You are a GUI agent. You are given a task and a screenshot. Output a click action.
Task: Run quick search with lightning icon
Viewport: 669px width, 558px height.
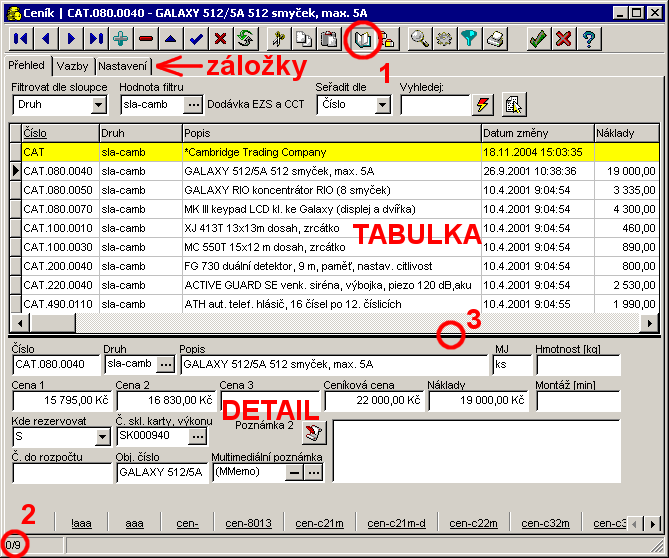click(484, 104)
